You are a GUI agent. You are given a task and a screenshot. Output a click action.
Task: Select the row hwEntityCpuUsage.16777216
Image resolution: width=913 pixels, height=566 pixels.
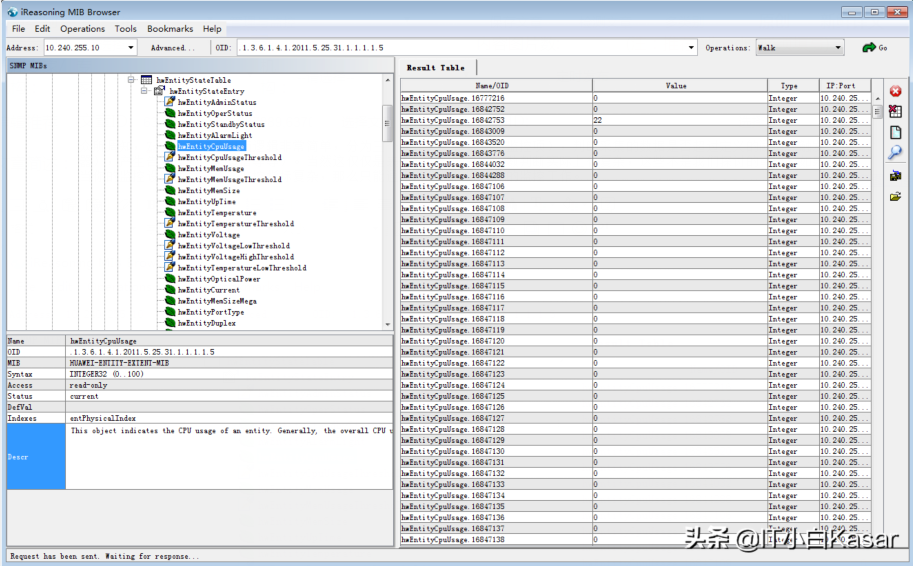[636, 98]
